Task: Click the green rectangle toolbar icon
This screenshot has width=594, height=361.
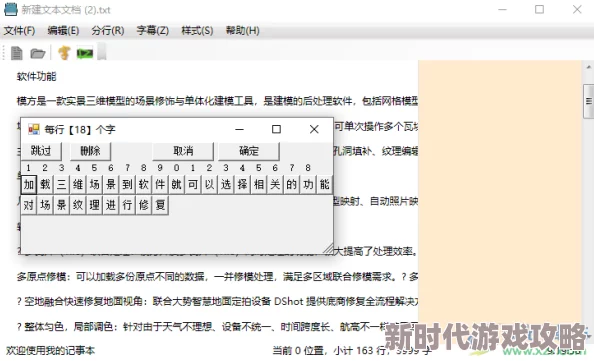Action: pos(84,53)
